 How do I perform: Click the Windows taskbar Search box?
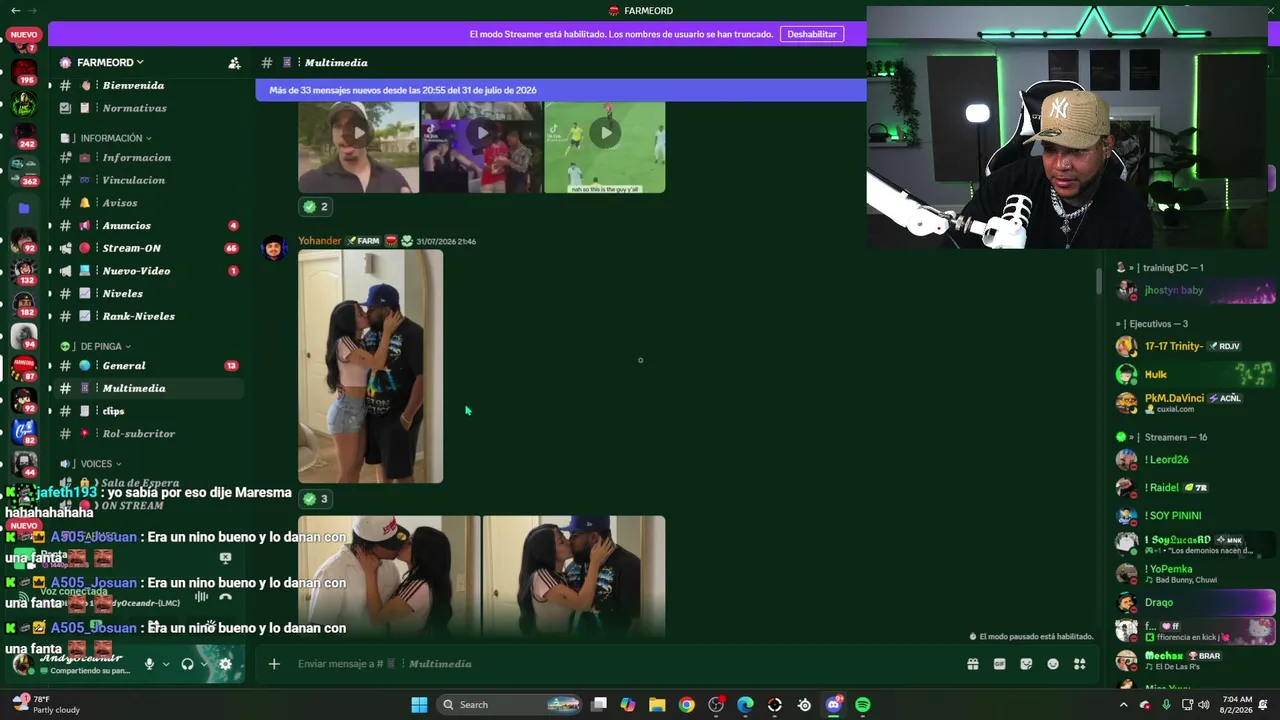point(510,705)
